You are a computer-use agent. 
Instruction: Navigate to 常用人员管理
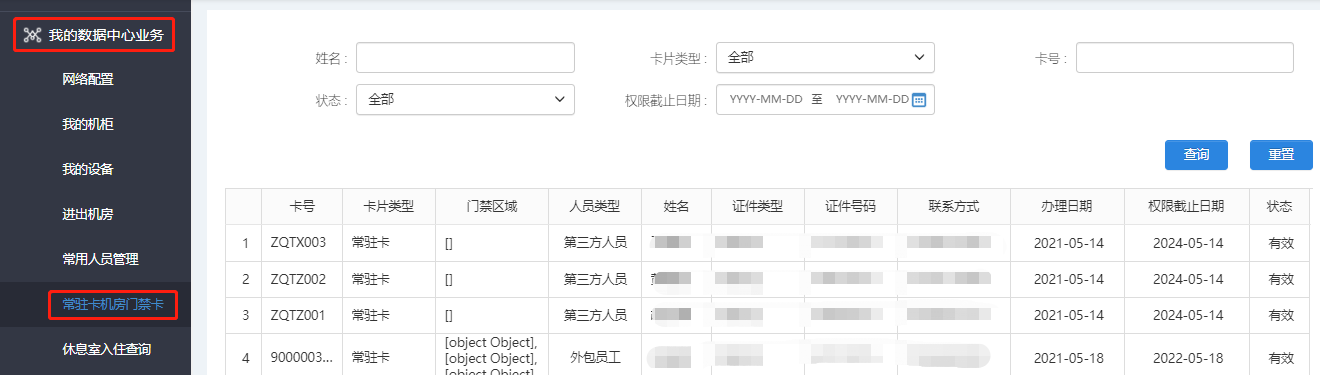click(x=100, y=259)
